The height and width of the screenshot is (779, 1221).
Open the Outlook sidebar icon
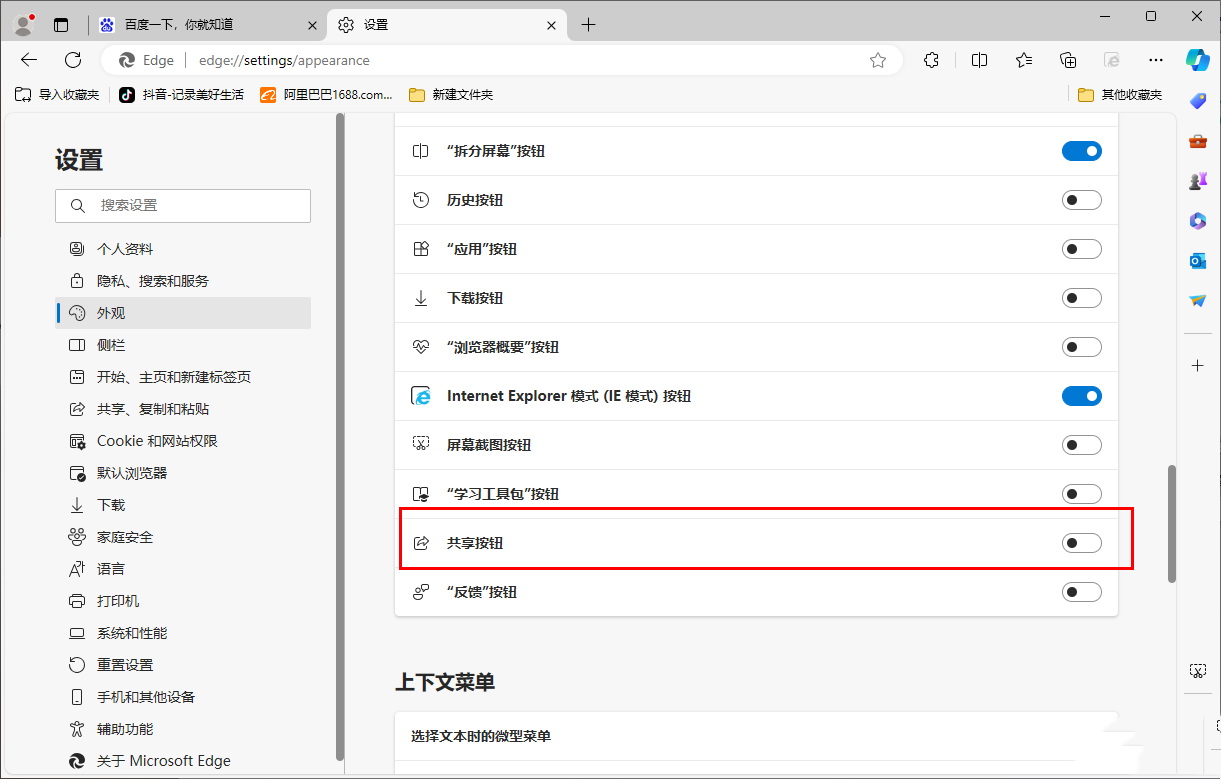click(x=1197, y=260)
